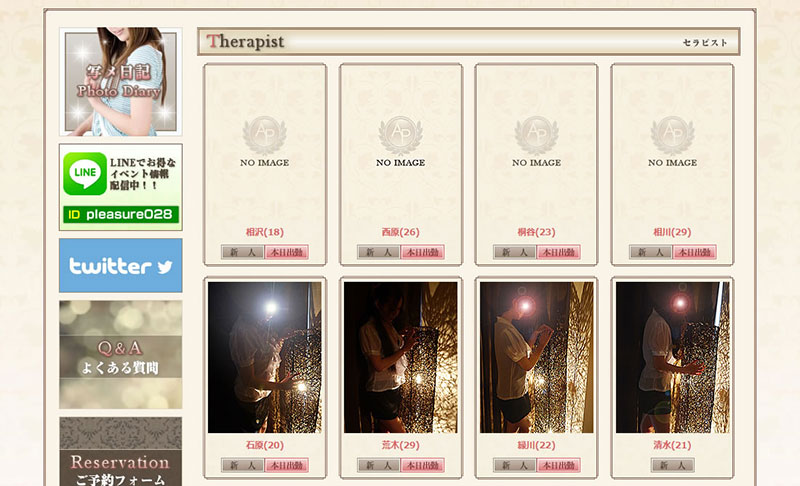Open the profile photo of 緑川(22)

tap(537, 357)
